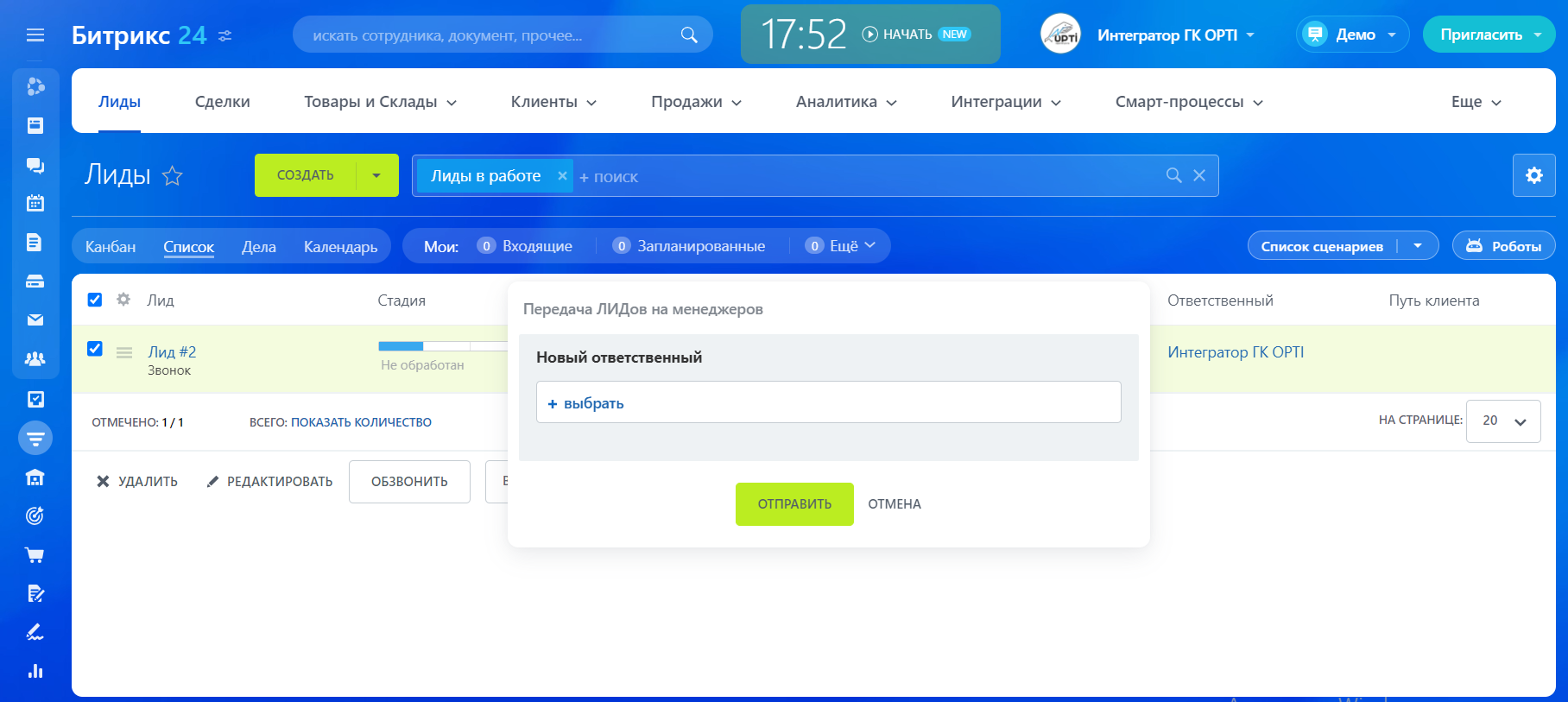Switch to Канбан view

click(111, 247)
